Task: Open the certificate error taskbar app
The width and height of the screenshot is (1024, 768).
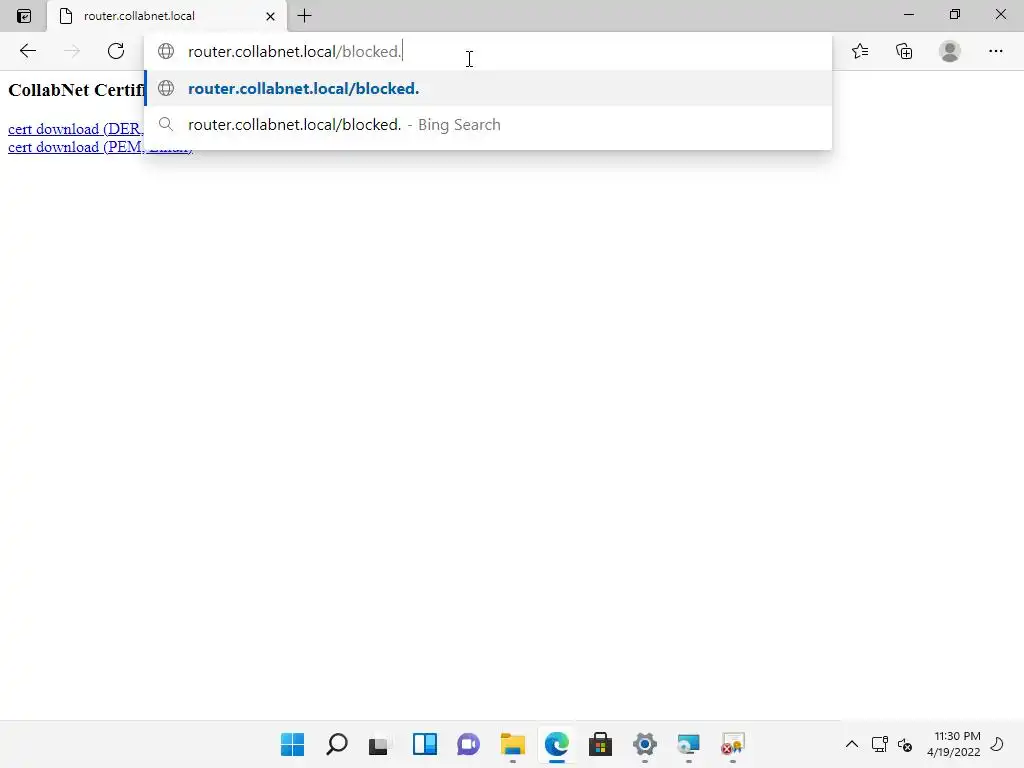Action: (733, 744)
